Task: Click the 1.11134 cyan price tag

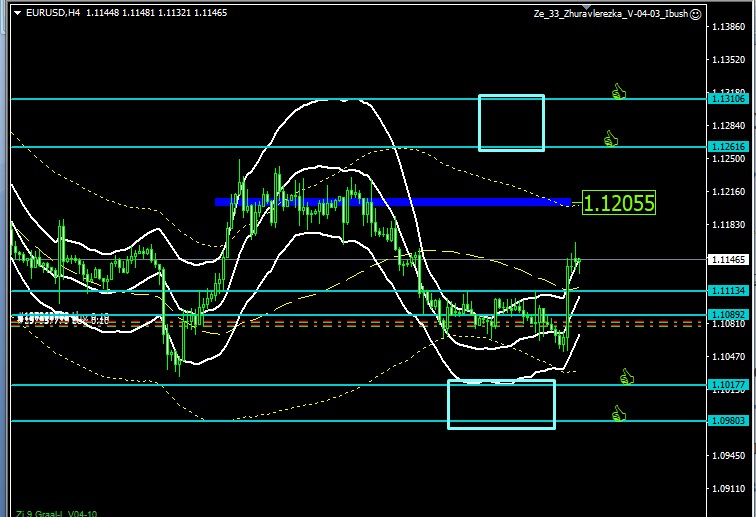Action: (728, 290)
